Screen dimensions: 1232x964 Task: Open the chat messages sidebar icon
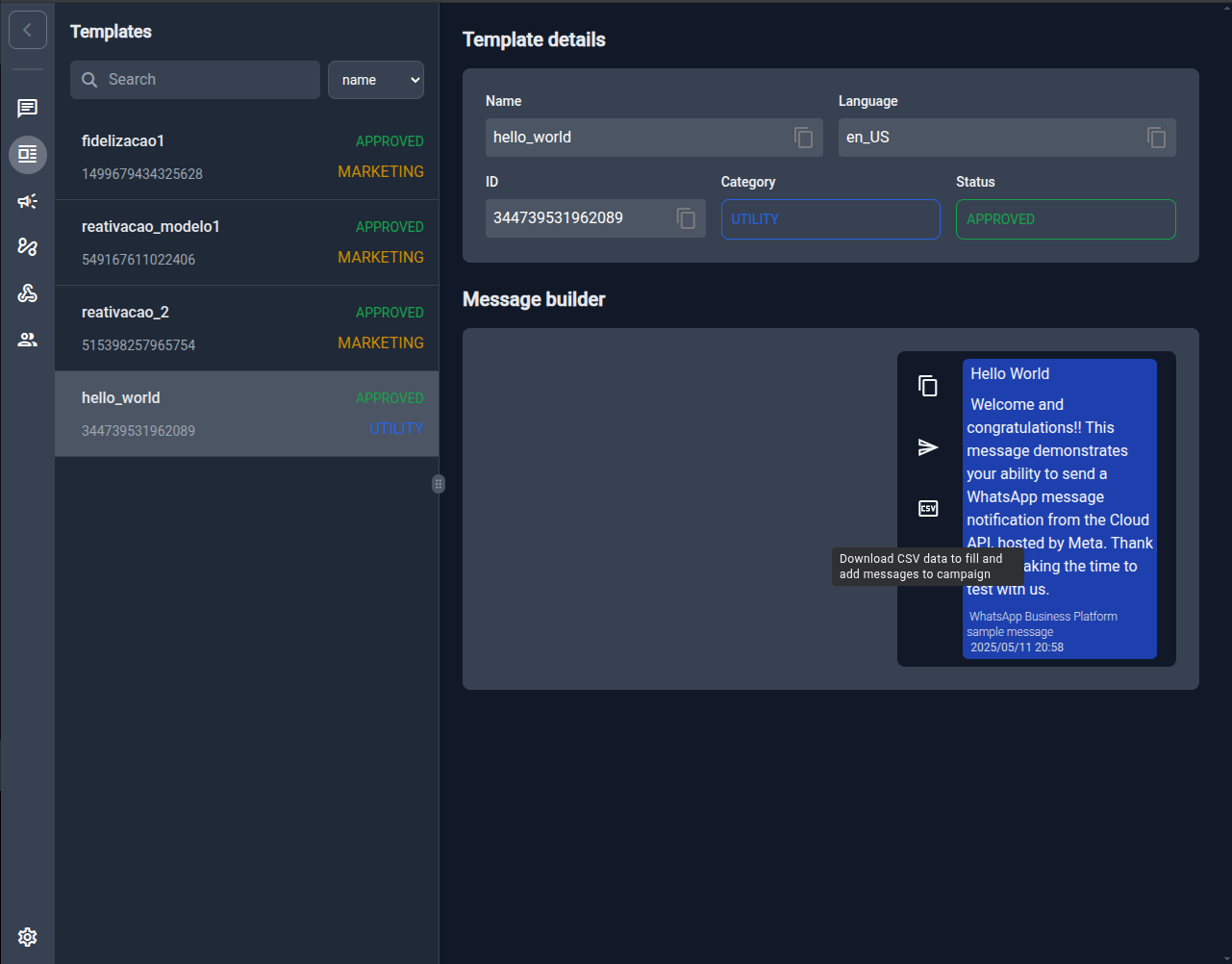pyautogui.click(x=28, y=109)
